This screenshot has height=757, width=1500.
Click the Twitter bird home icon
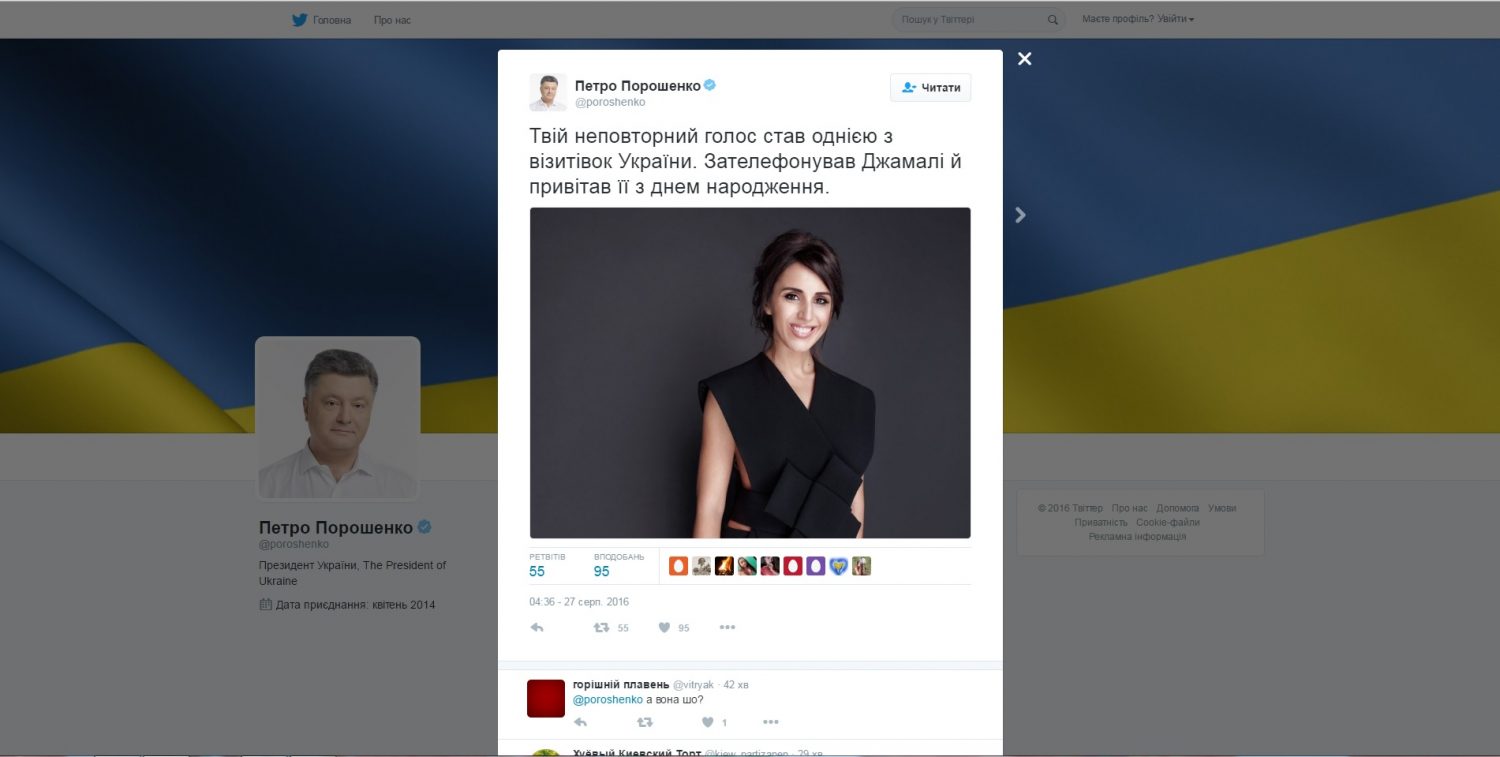tap(299, 19)
